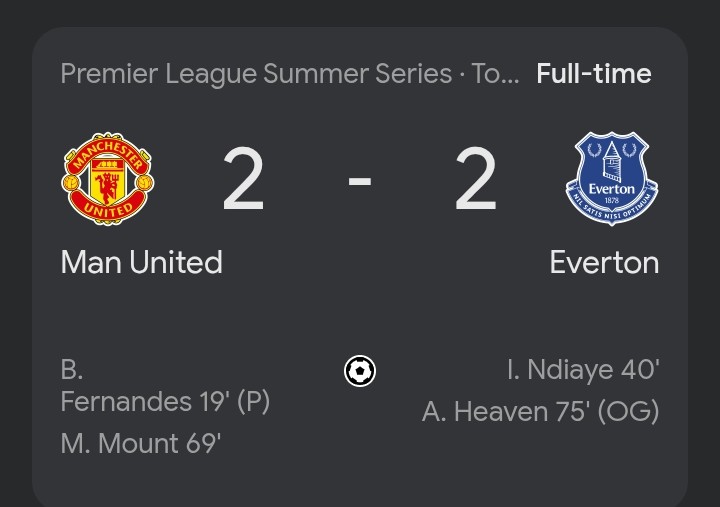Image resolution: width=720 pixels, height=507 pixels.
Task: Click the Full-time match status label
Action: point(594,73)
